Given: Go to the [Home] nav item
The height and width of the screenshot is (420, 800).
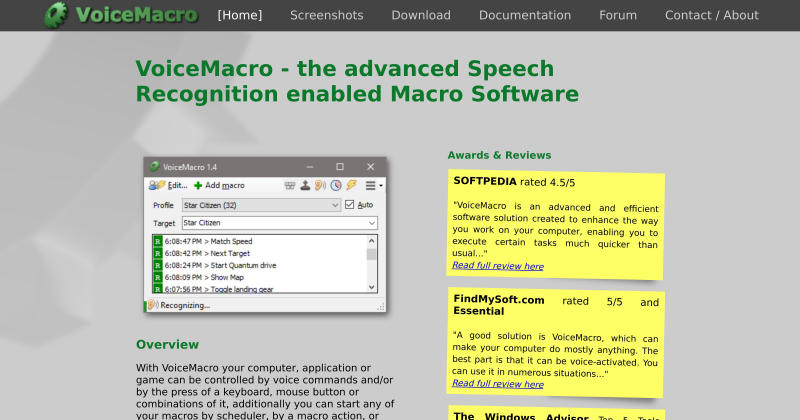Looking at the screenshot, I should pyautogui.click(x=240, y=15).
